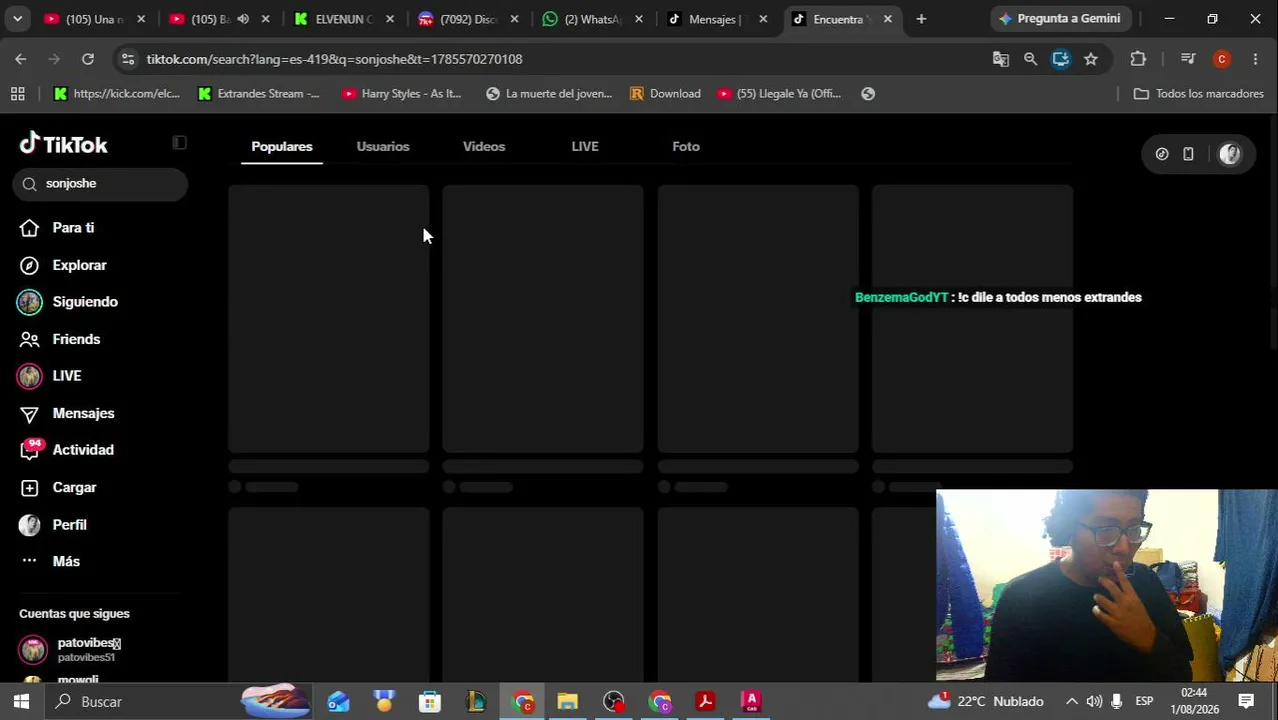The height and width of the screenshot is (720, 1278).
Task: Open Chrome profile C avatar
Action: click(x=1221, y=59)
